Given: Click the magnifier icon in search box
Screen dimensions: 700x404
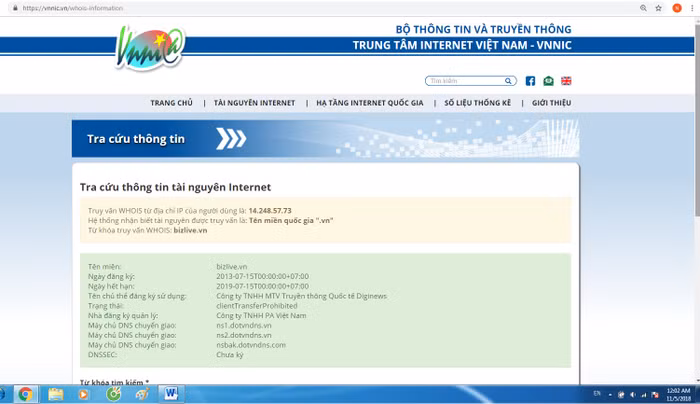Looking at the screenshot, I should point(510,81).
